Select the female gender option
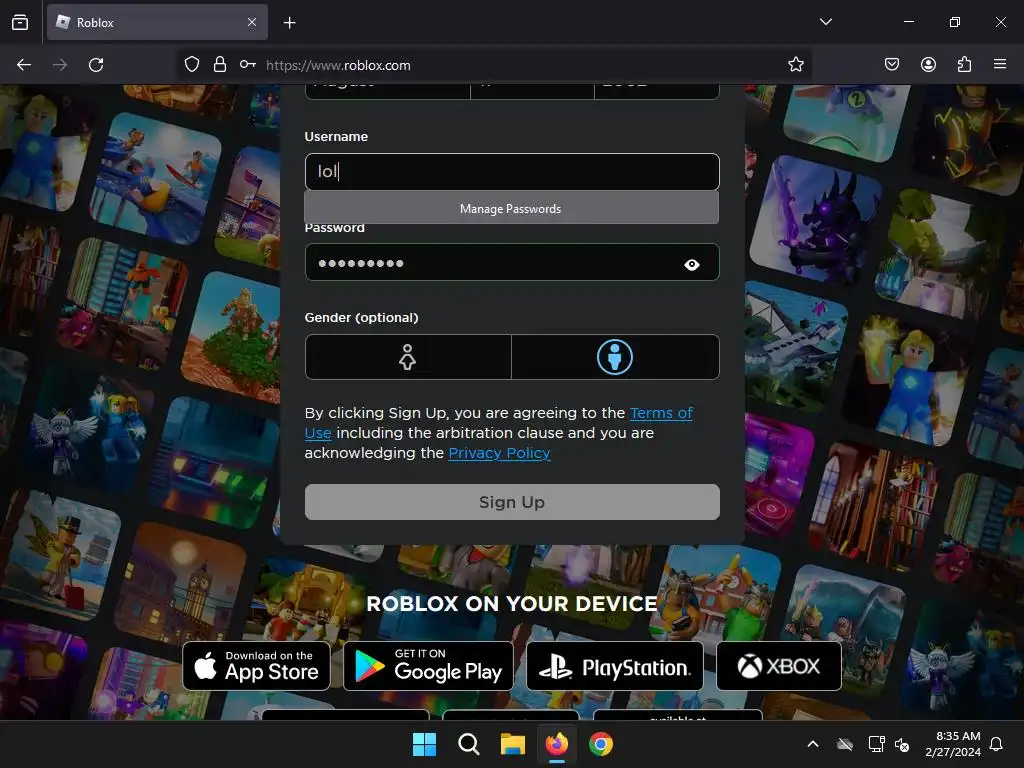This screenshot has height=768, width=1024. (x=408, y=357)
